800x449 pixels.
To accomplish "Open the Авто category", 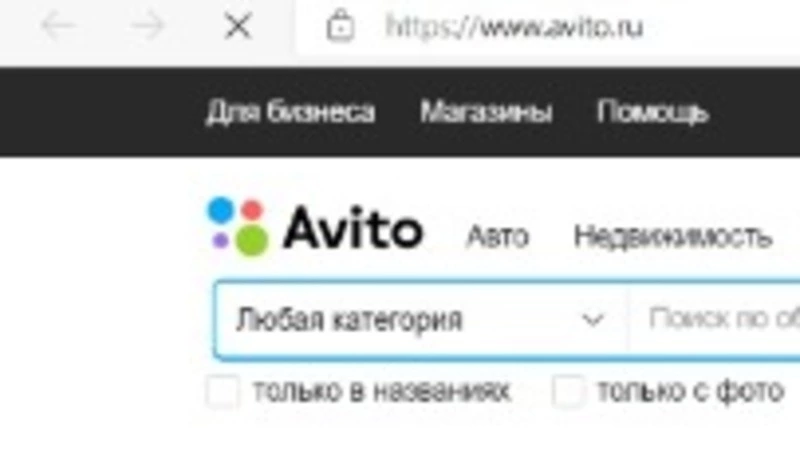I will pos(497,236).
